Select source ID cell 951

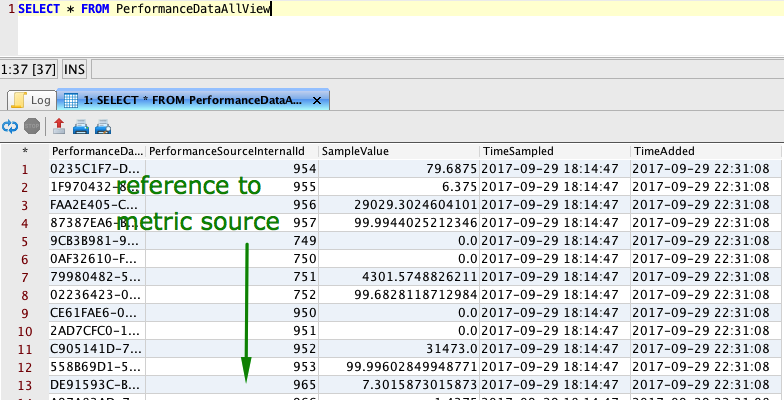232,331
